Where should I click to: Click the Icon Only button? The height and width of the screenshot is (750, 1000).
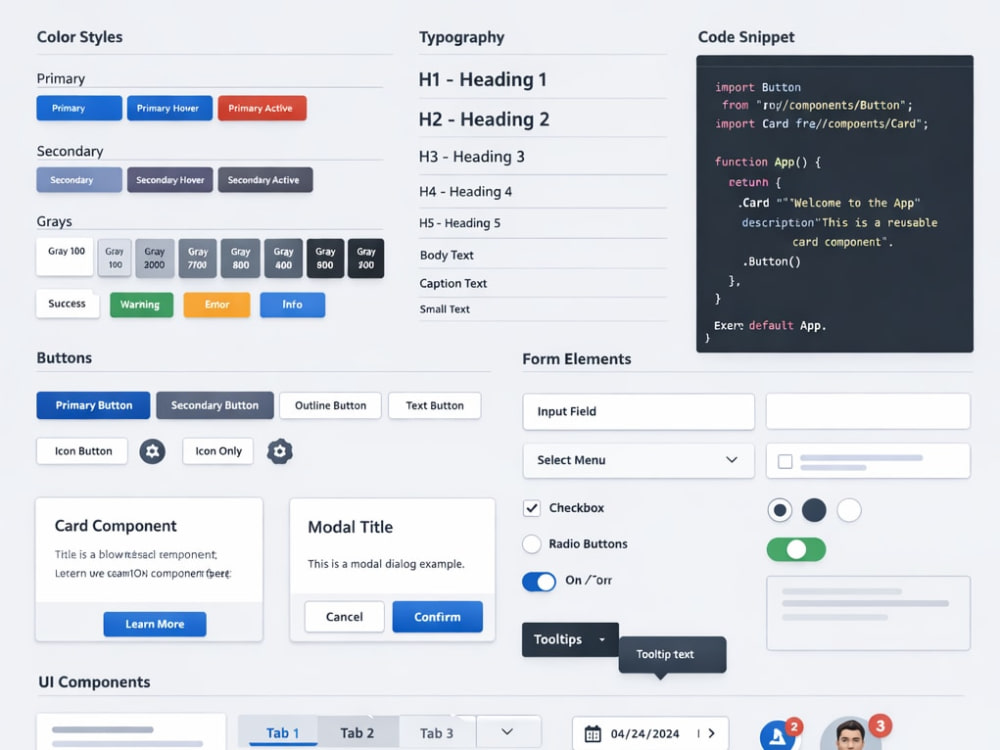tap(218, 452)
